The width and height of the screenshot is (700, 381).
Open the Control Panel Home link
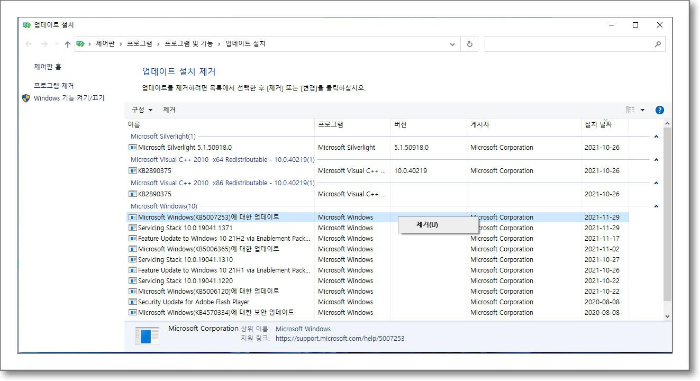[47, 67]
